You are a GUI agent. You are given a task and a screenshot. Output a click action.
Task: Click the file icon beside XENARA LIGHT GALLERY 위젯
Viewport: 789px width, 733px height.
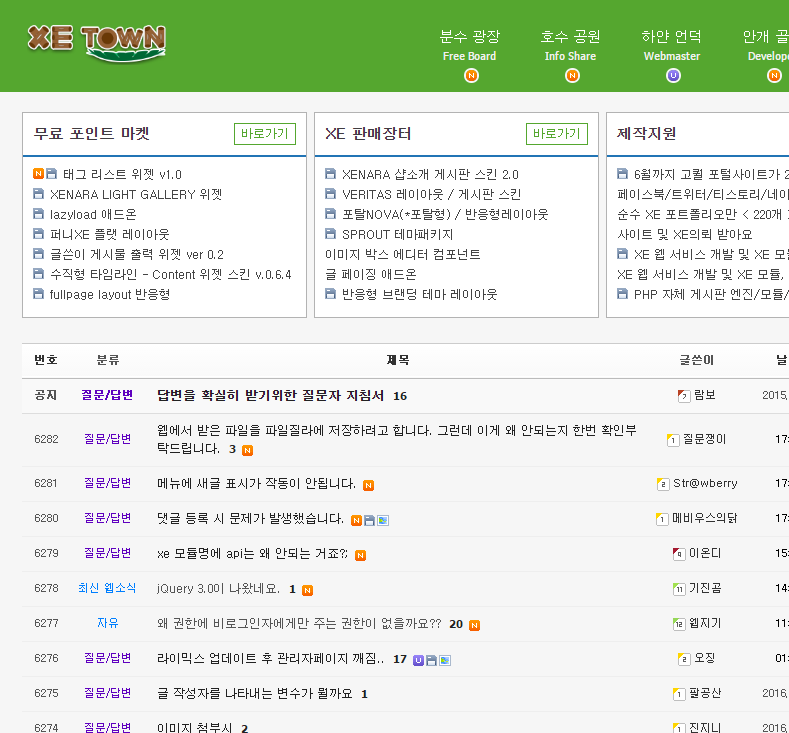38,194
